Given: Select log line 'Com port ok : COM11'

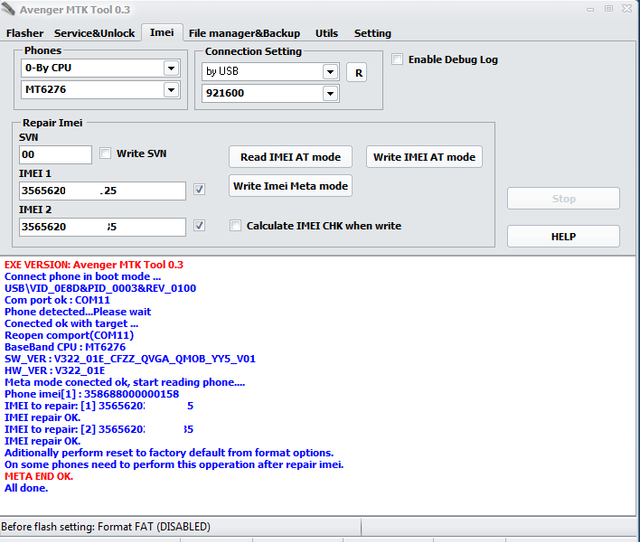Looking at the screenshot, I should coord(57,300).
